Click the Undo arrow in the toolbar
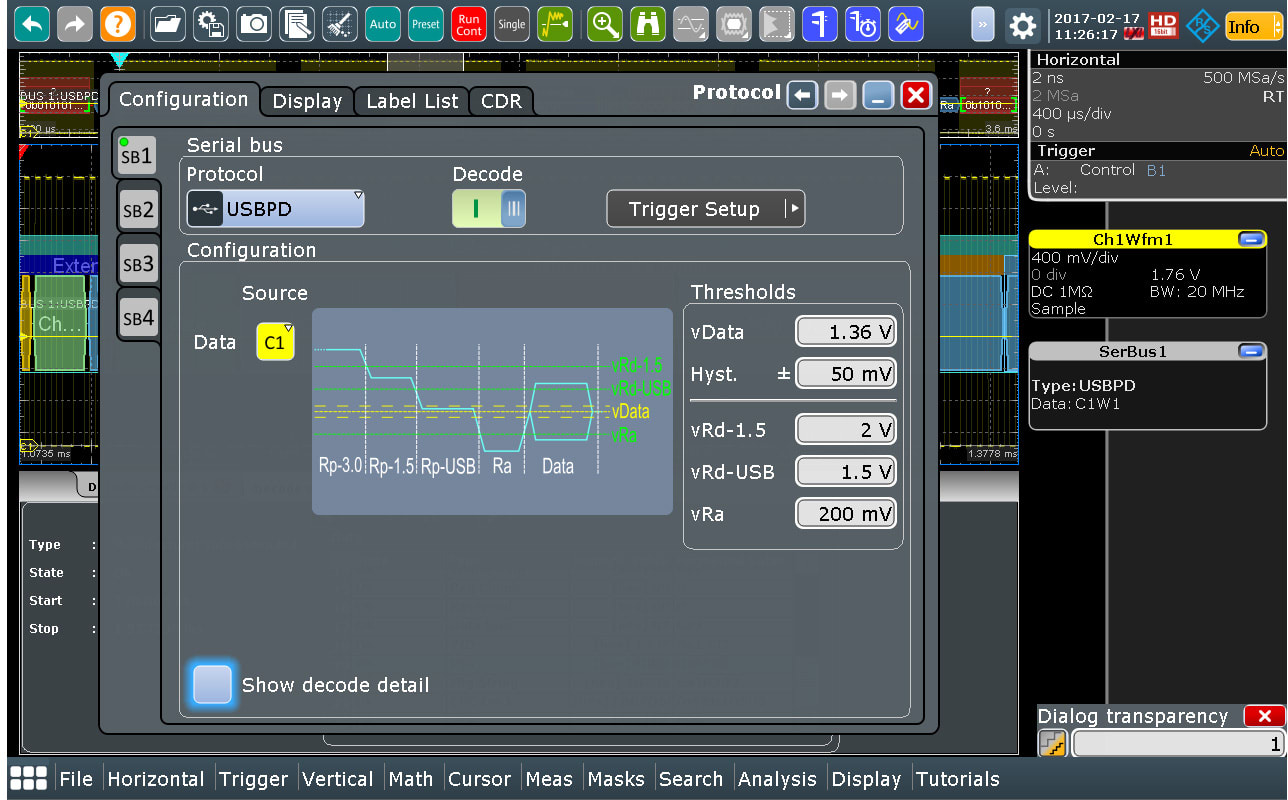Viewport: 1288px width, 800px height. [x=33, y=24]
